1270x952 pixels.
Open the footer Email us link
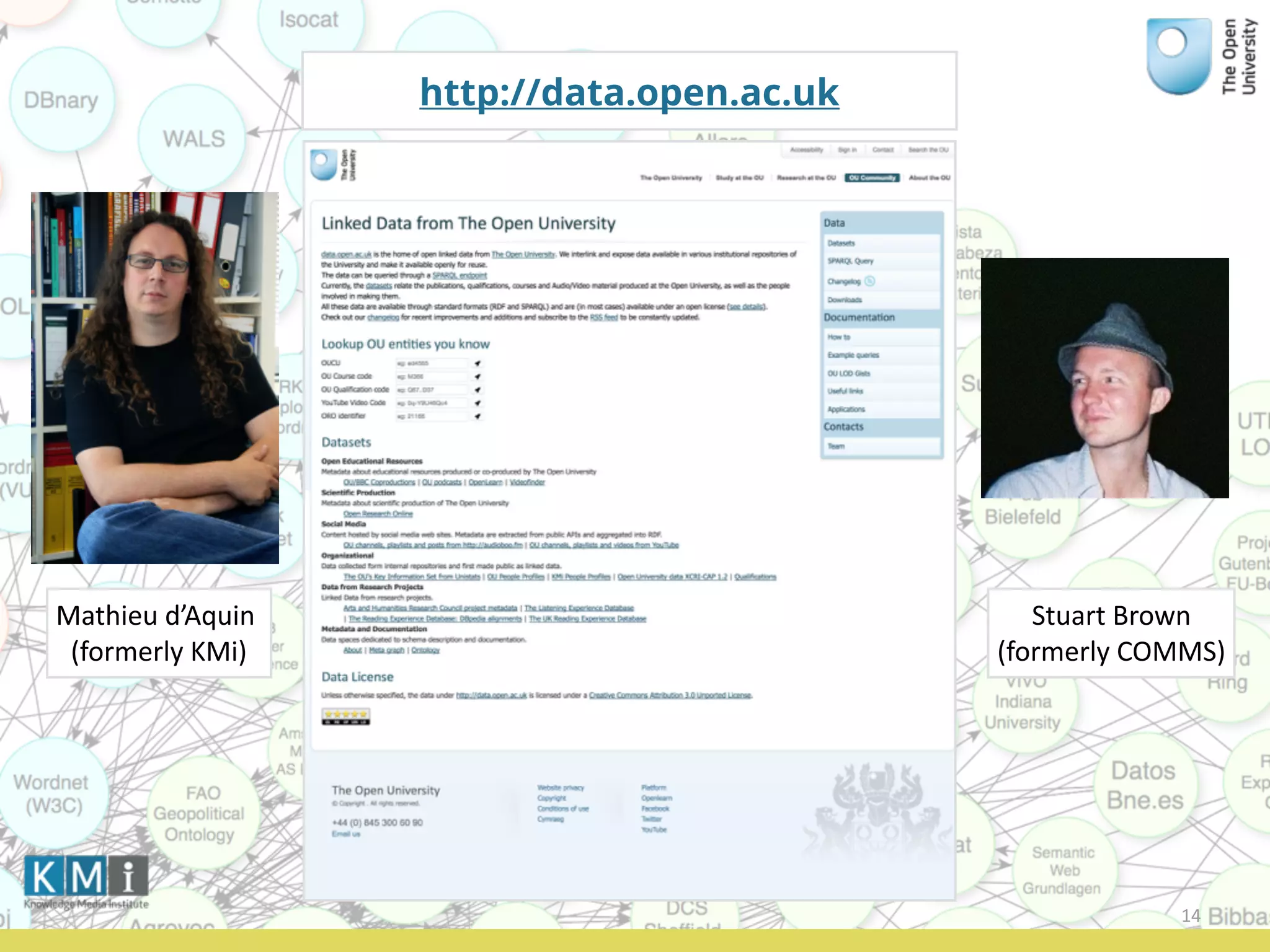345,834
